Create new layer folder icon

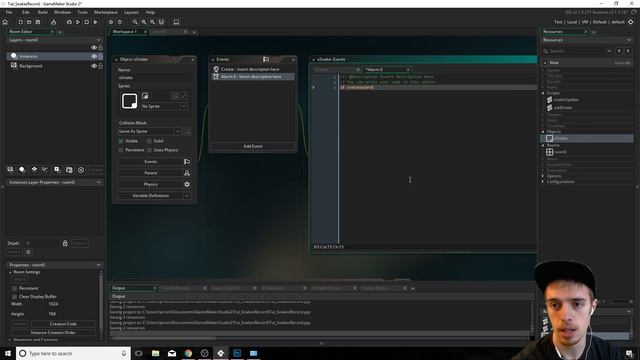pos(69,169)
